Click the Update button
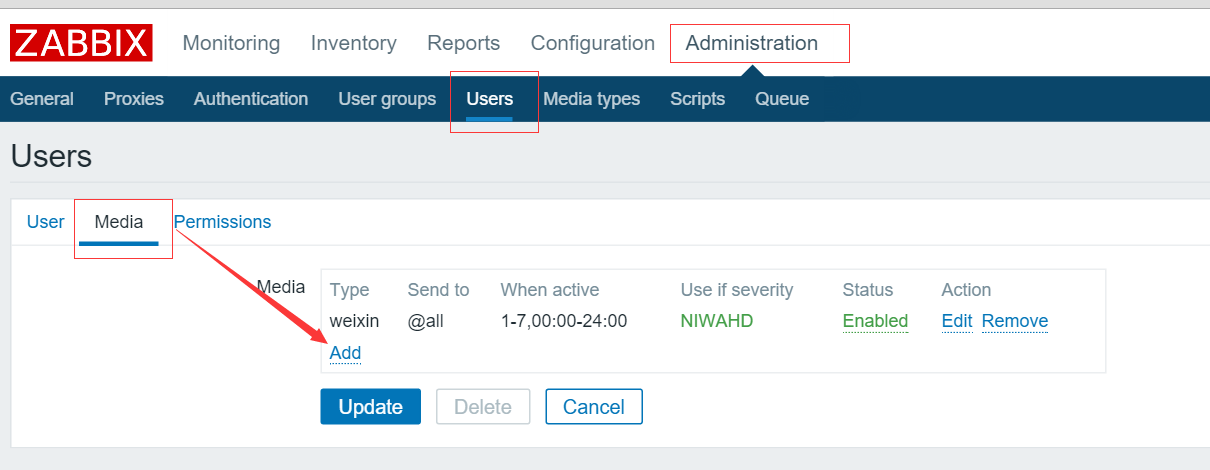 tap(371, 407)
